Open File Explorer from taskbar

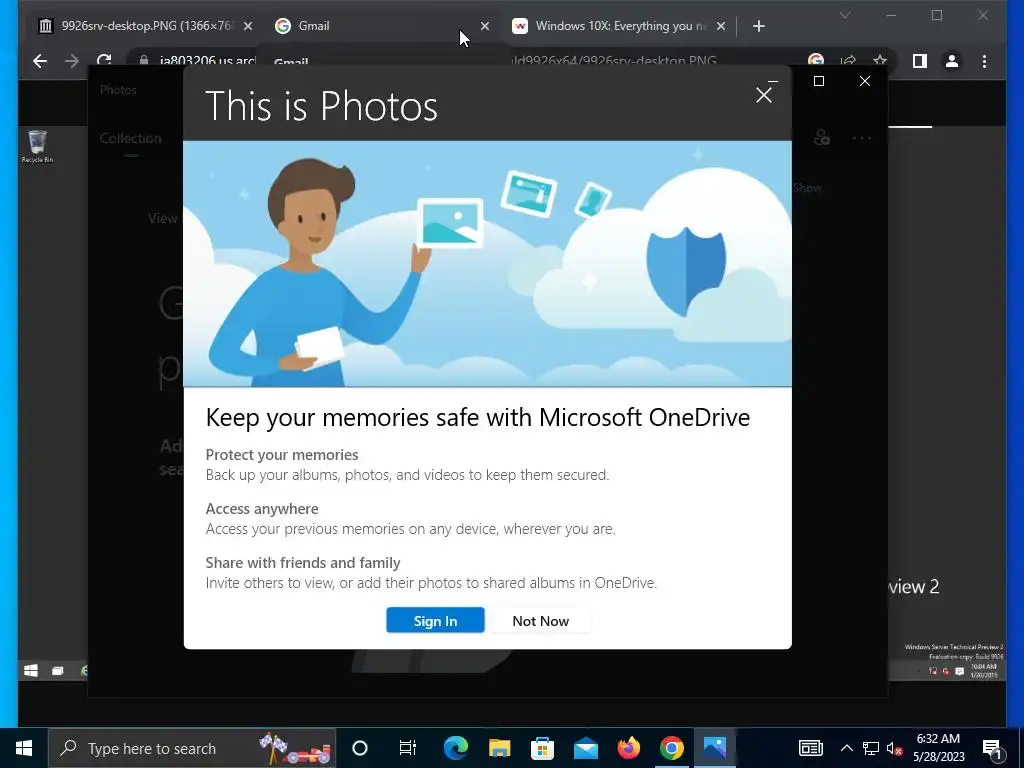(500, 748)
